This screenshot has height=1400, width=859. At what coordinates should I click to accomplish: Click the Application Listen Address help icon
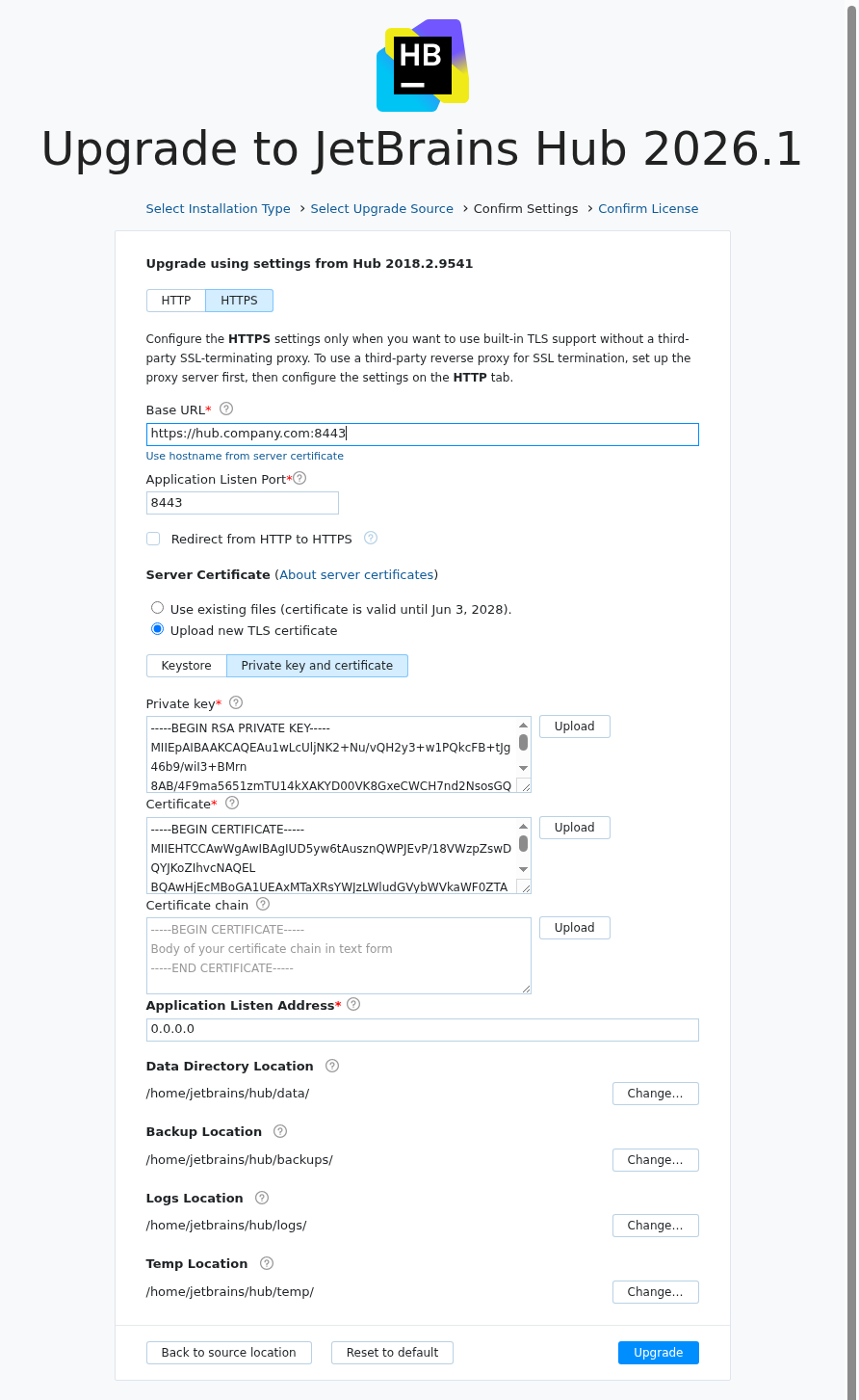pos(352,1004)
